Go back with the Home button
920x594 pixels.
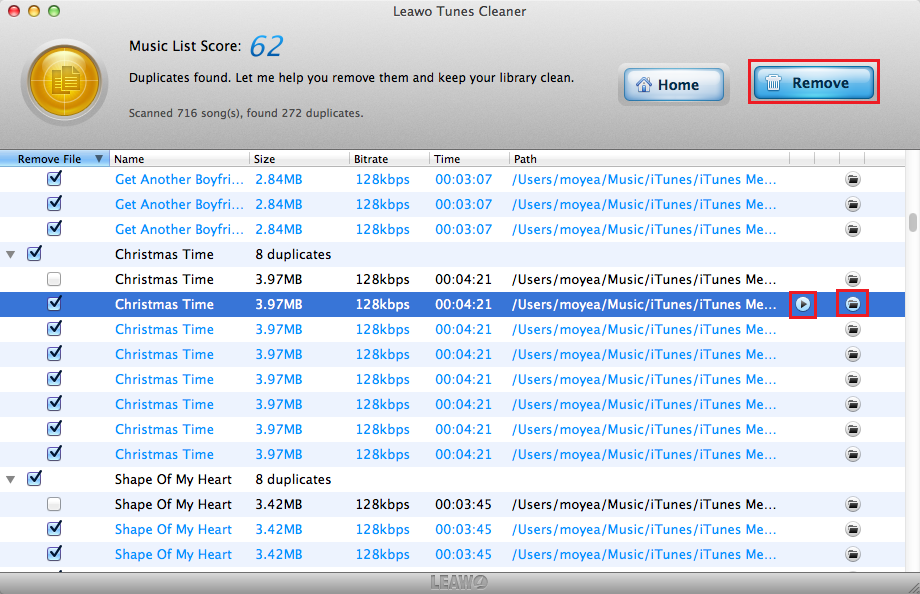672,85
